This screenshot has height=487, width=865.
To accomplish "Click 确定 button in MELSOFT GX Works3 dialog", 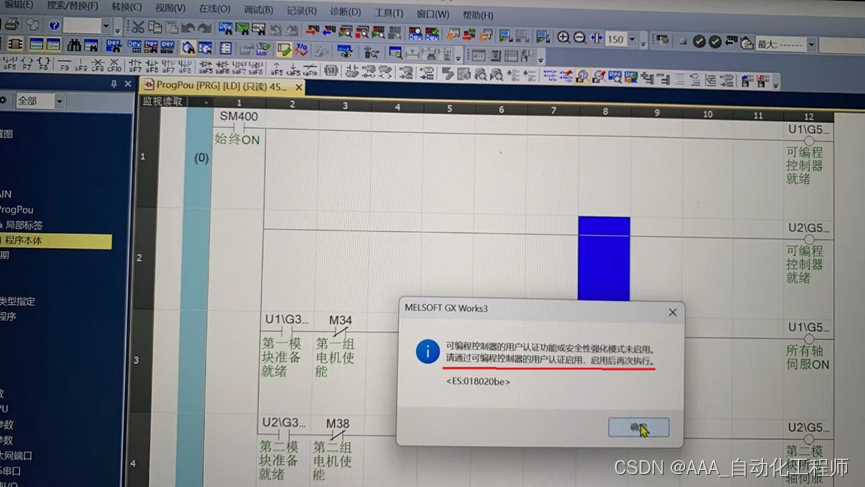I will click(x=639, y=427).
